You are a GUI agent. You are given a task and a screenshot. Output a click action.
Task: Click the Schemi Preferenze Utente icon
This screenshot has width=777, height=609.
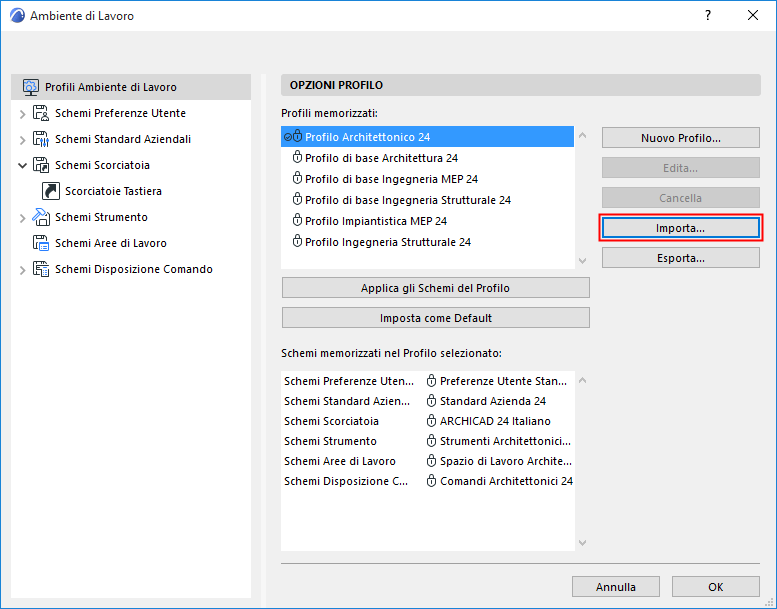[x=41, y=113]
